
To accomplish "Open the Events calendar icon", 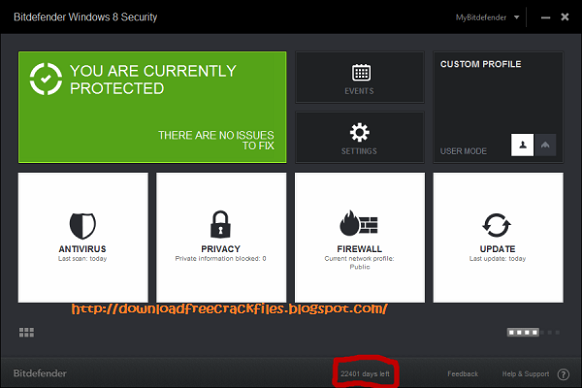I will (361, 72).
